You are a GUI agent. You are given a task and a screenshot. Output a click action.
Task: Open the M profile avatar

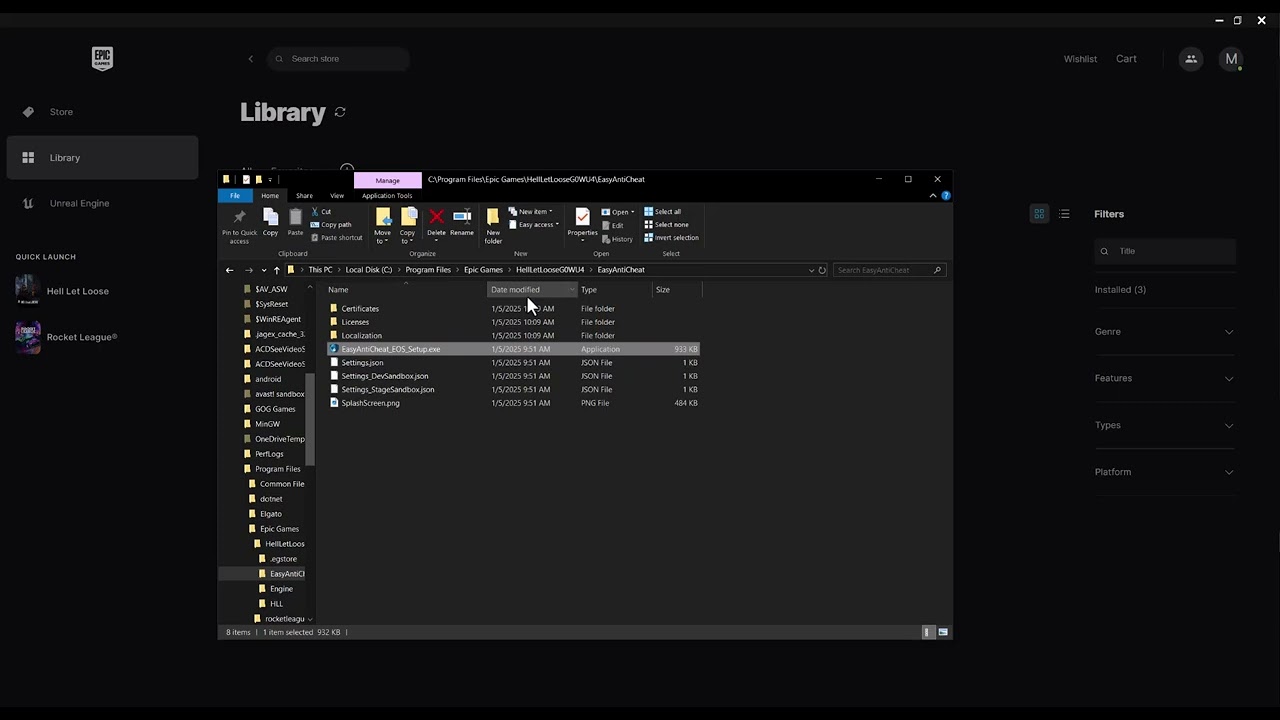point(1231,59)
